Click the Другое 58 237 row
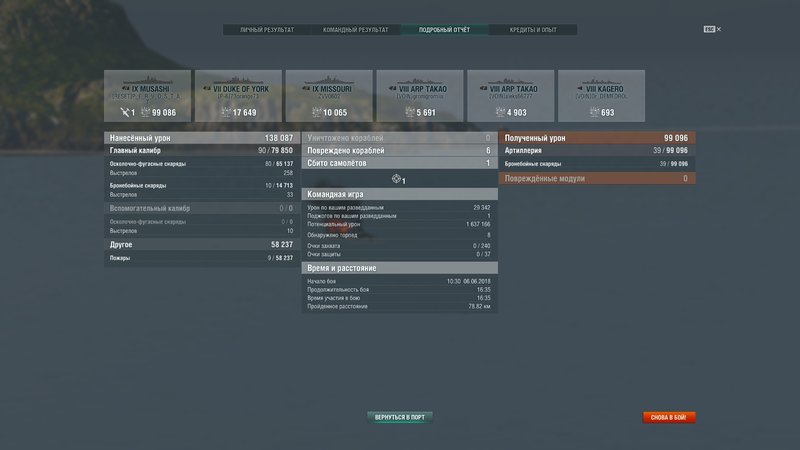Image resolution: width=800 pixels, height=450 pixels. tap(202, 245)
